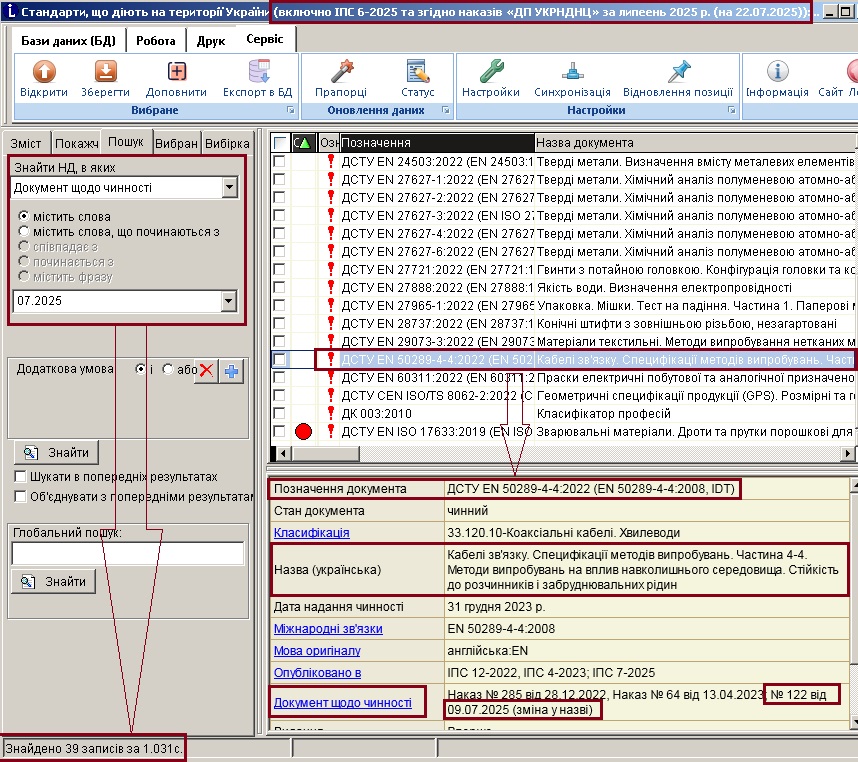
Task: Open selected items with Відкрити icon
Action: click(44, 72)
